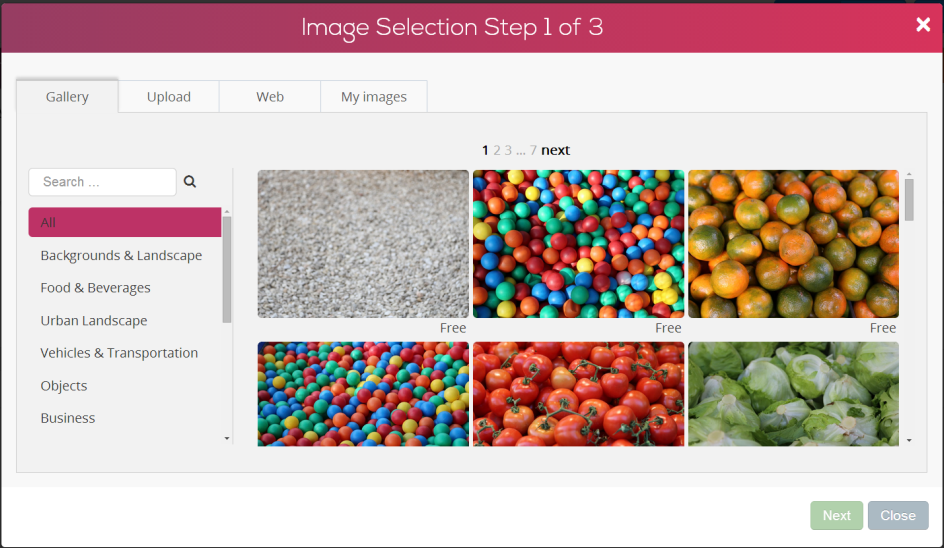Click the category list scroll down arrow
Image resolution: width=944 pixels, height=548 pixels.
(227, 438)
